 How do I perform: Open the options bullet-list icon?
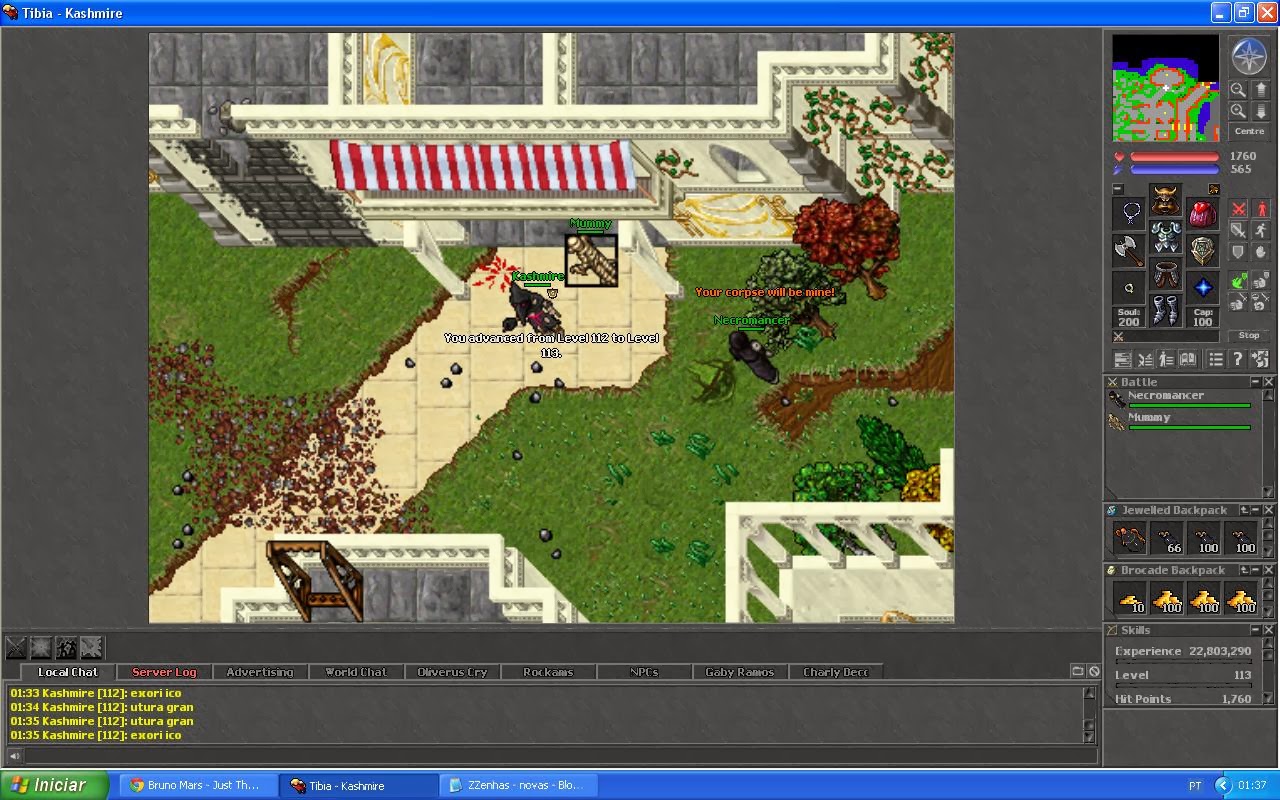[1215, 360]
